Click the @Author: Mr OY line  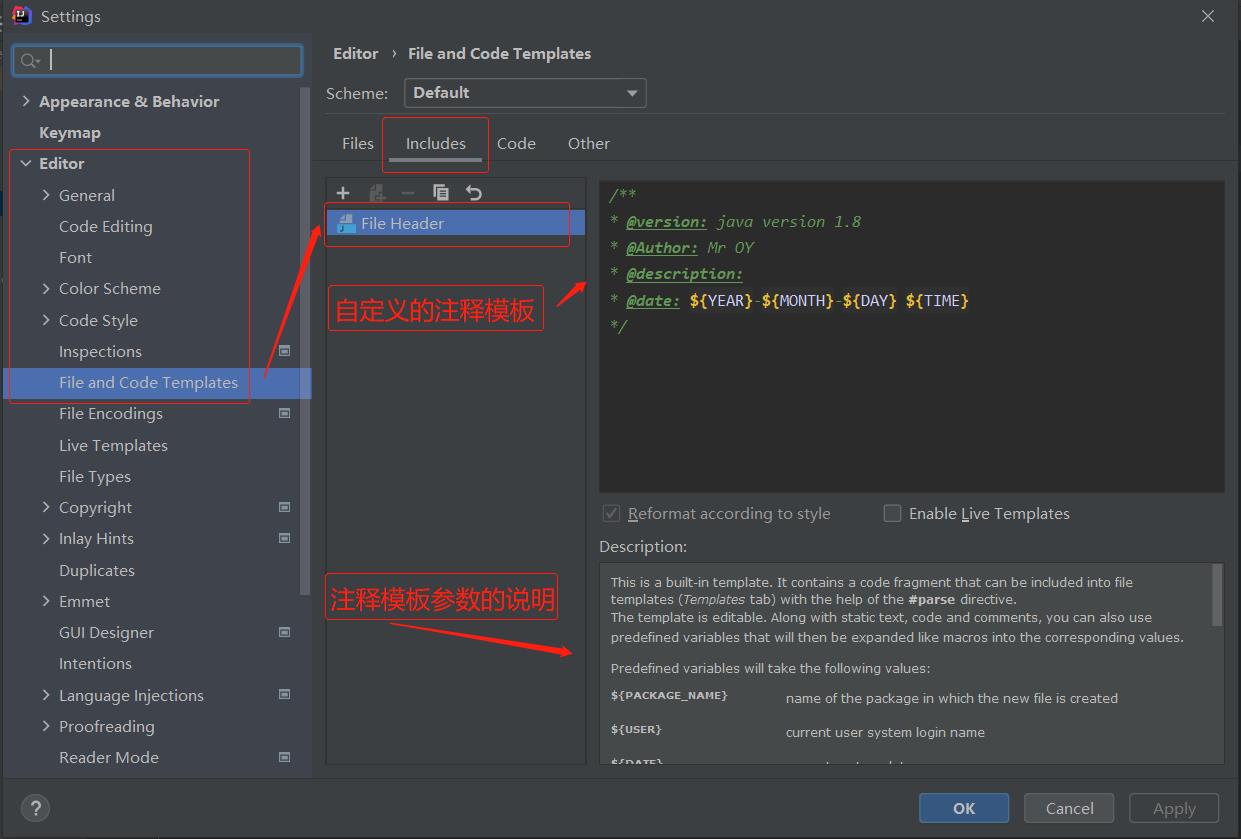[682, 247]
